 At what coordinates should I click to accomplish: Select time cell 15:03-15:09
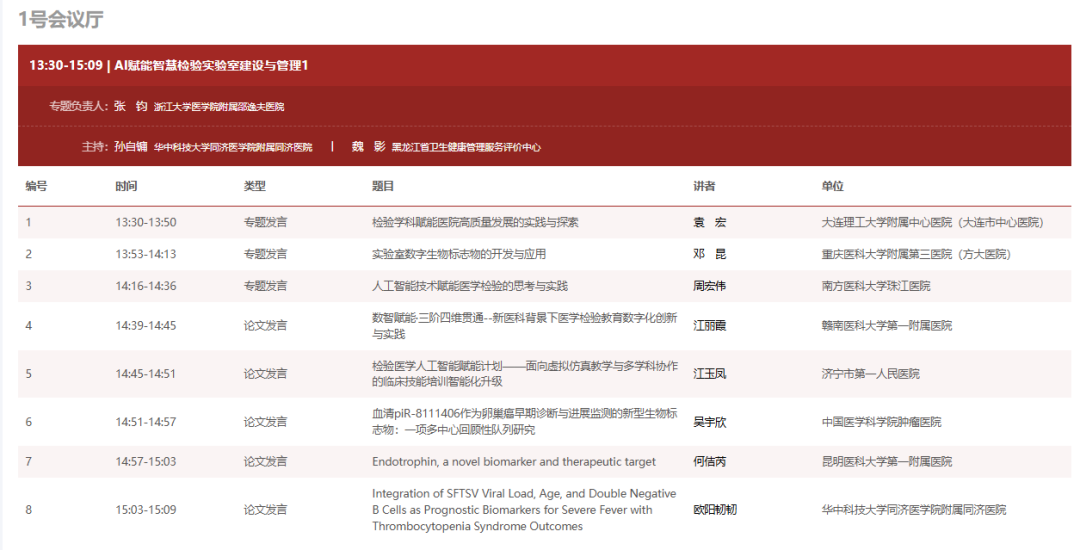[145, 510]
